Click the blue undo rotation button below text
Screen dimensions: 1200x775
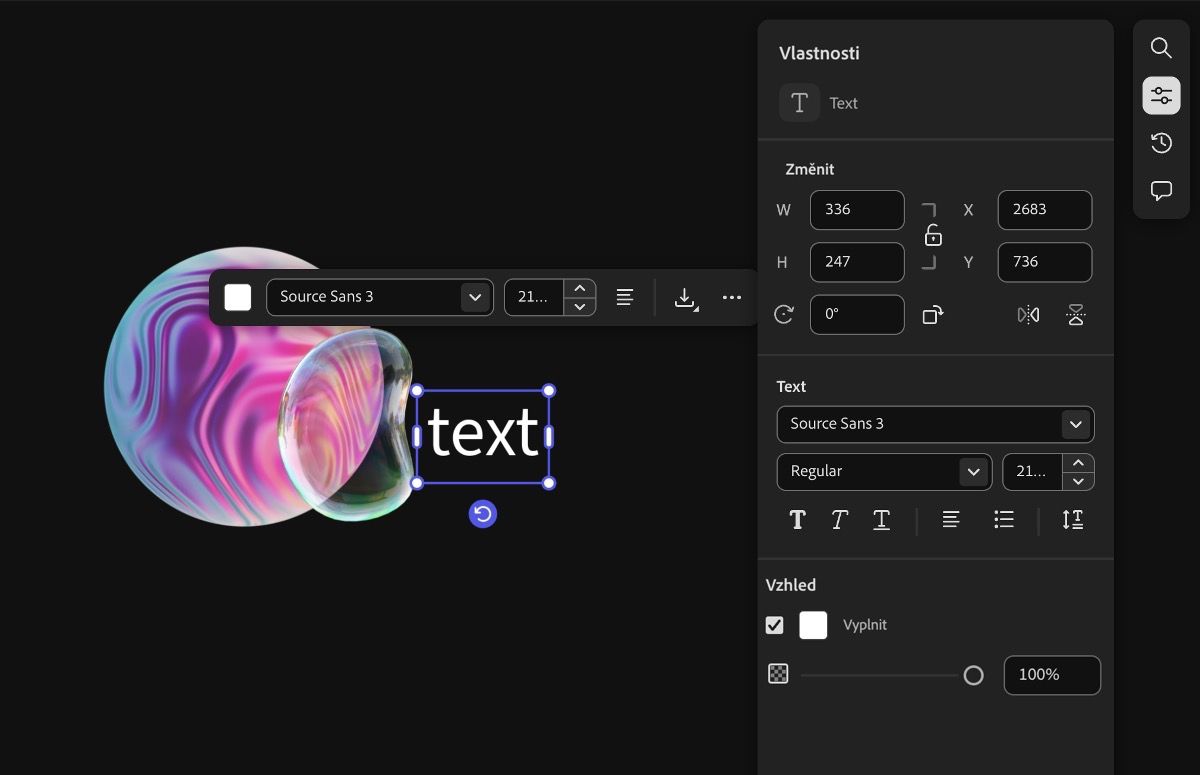pos(483,513)
